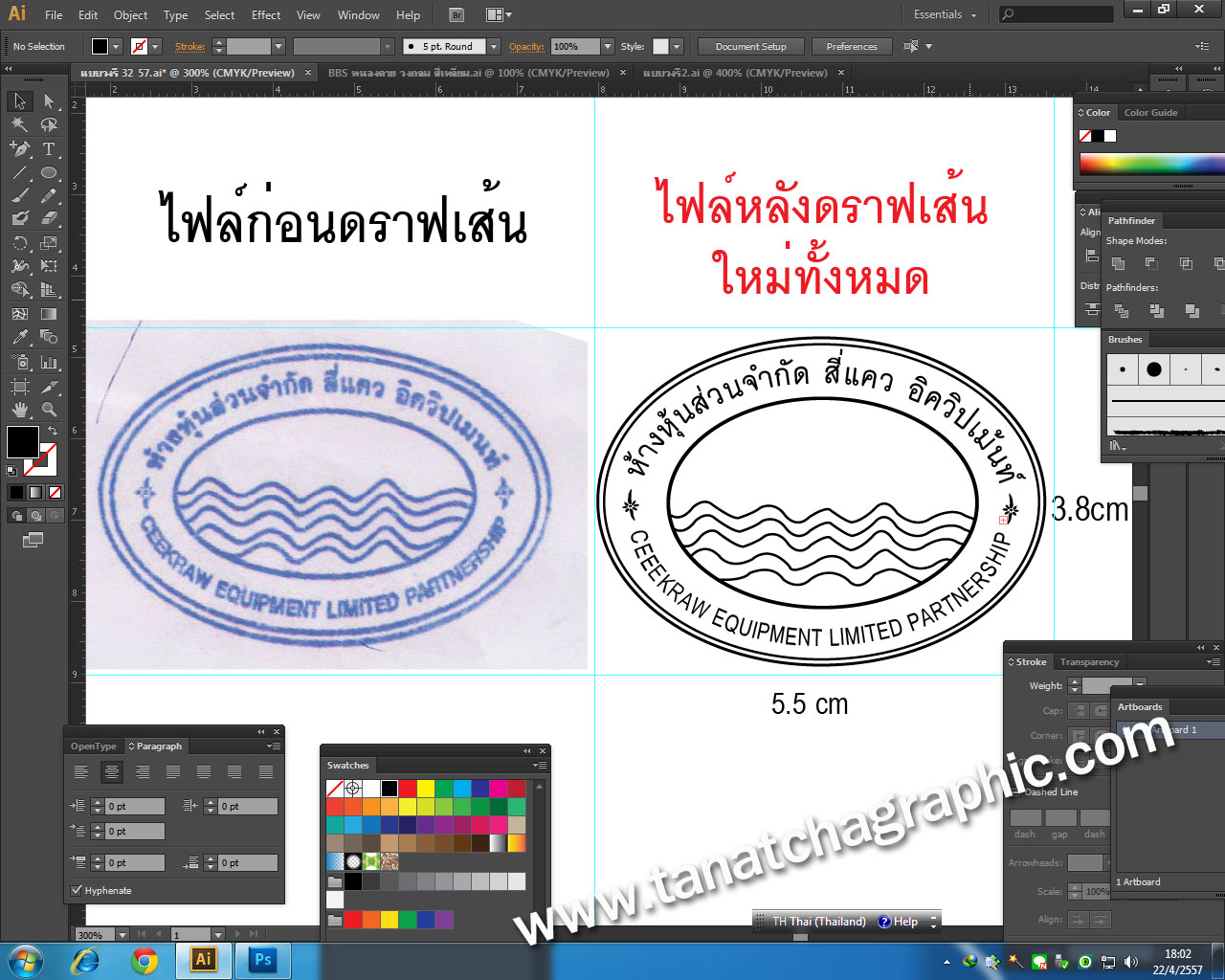Select the Pencil tool
Viewport: 1225px width, 980px height.
[x=49, y=196]
